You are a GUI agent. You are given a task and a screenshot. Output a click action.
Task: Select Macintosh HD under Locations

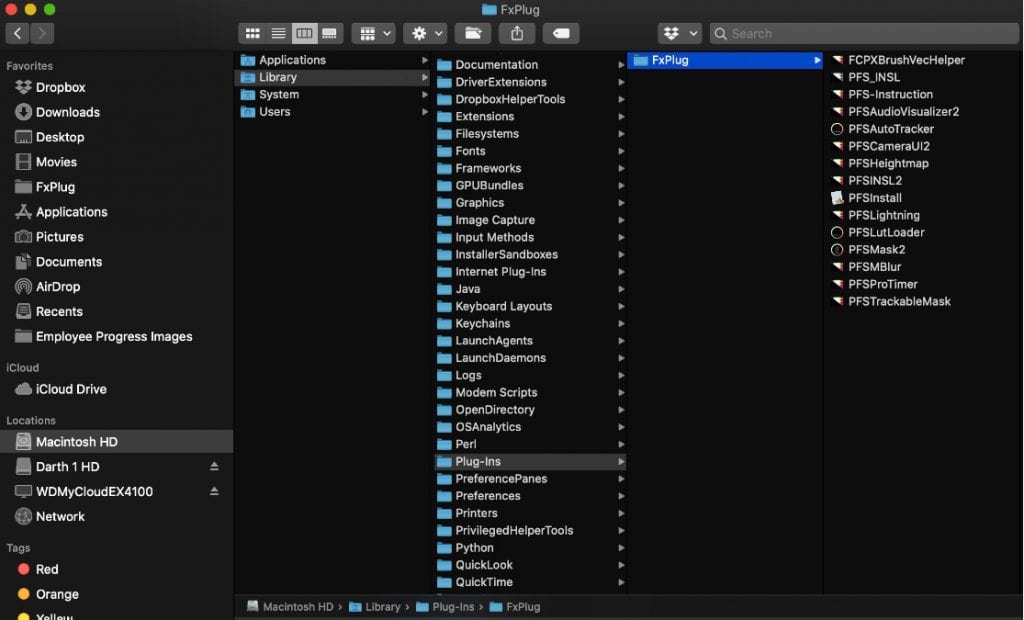pyautogui.click(x=116, y=442)
